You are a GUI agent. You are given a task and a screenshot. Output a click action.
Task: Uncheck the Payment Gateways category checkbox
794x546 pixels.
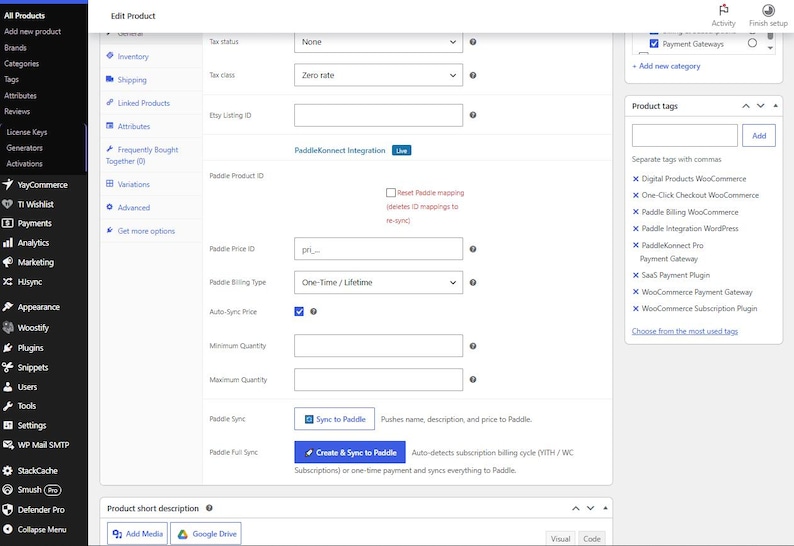[x=654, y=44]
